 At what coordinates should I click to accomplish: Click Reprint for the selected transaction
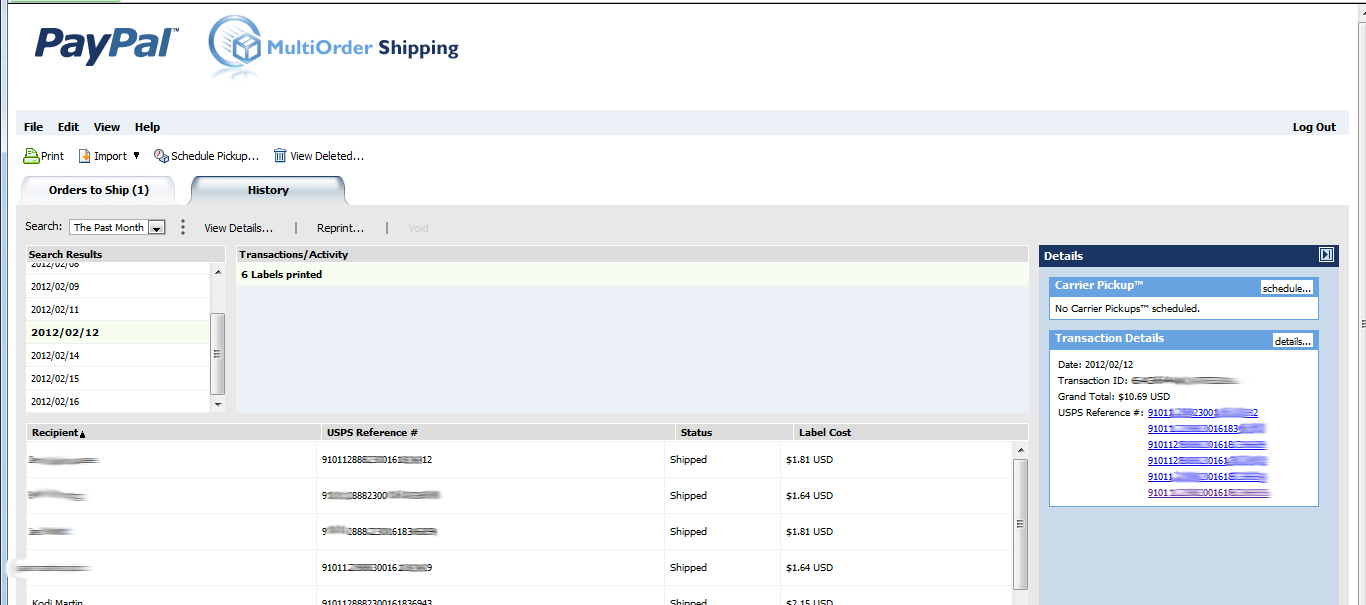point(340,227)
